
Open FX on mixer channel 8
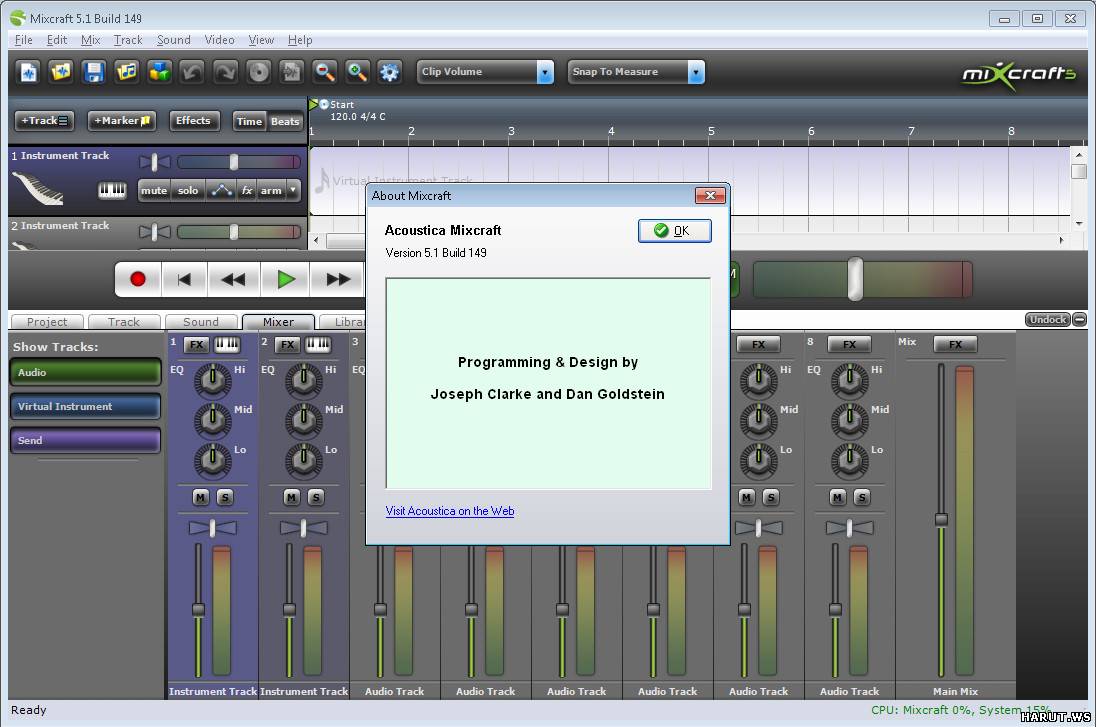(x=849, y=345)
